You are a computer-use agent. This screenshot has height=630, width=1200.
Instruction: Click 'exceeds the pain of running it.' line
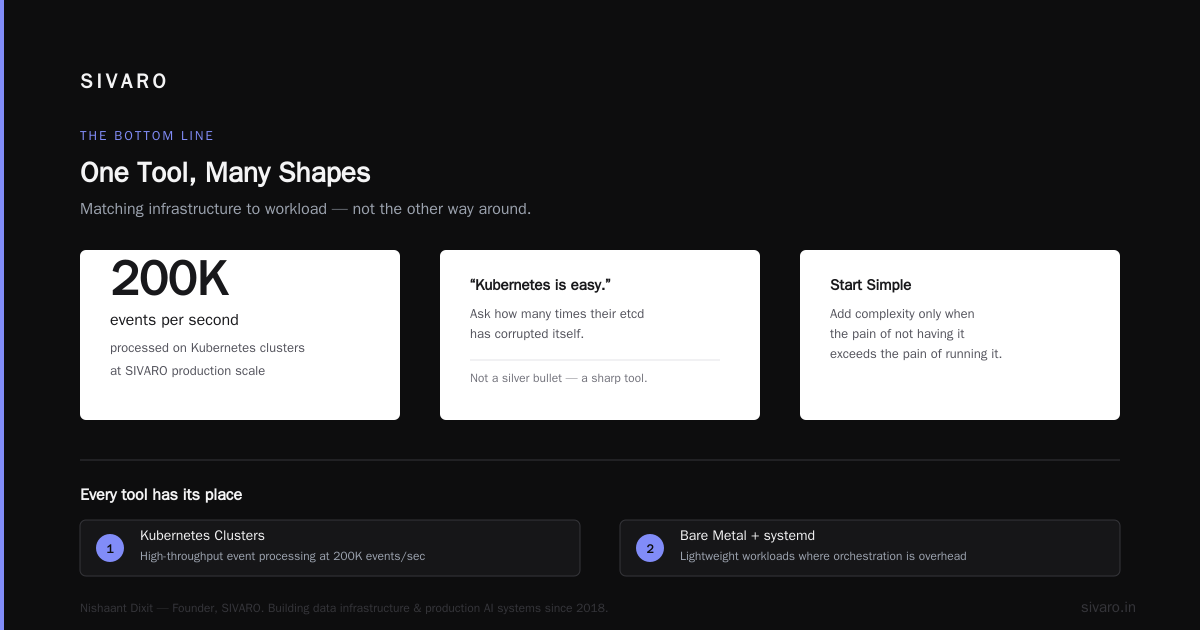pos(916,354)
